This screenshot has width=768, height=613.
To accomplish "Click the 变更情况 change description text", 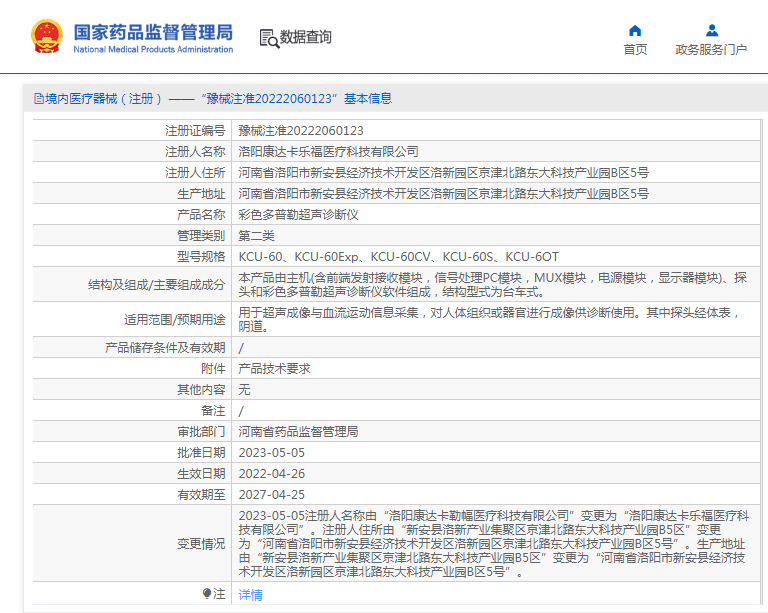I will tap(494, 543).
